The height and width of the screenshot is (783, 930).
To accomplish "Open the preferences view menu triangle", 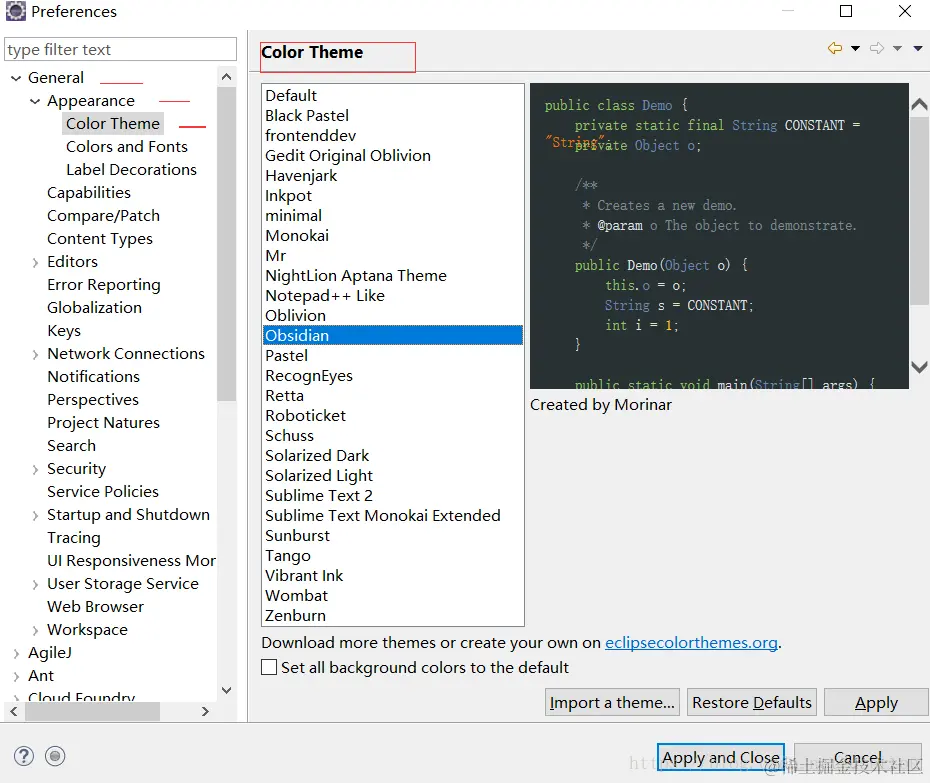I will click(x=918, y=49).
